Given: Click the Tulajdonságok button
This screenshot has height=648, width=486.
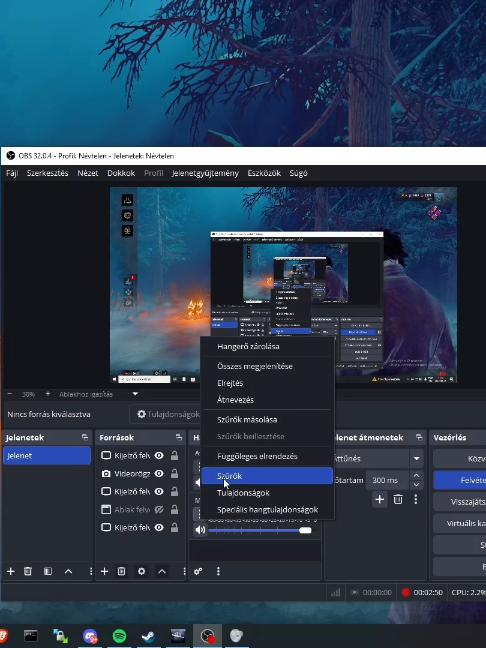Looking at the screenshot, I should click(168, 414).
